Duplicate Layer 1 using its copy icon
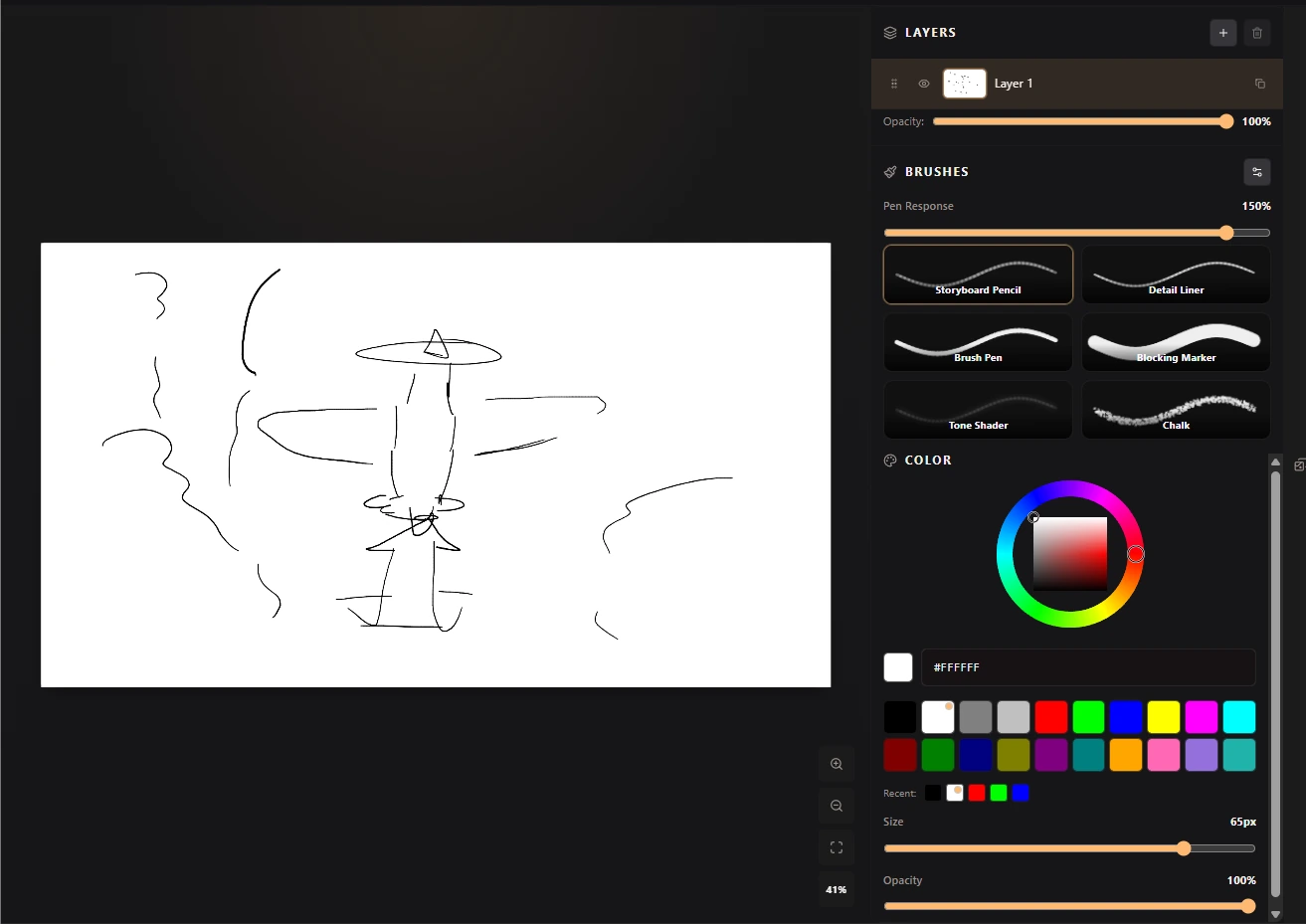Screen dimensions: 1306x924 tap(1259, 84)
